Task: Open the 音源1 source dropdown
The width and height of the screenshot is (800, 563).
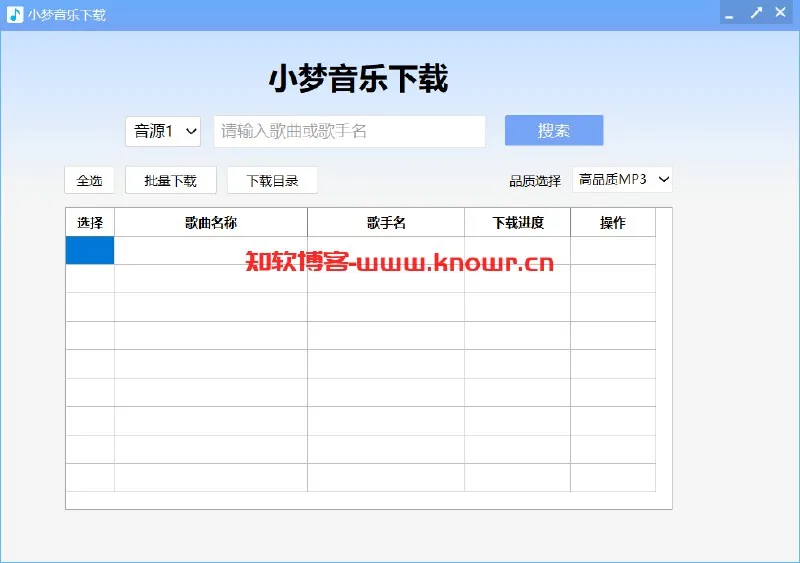Action: point(163,132)
